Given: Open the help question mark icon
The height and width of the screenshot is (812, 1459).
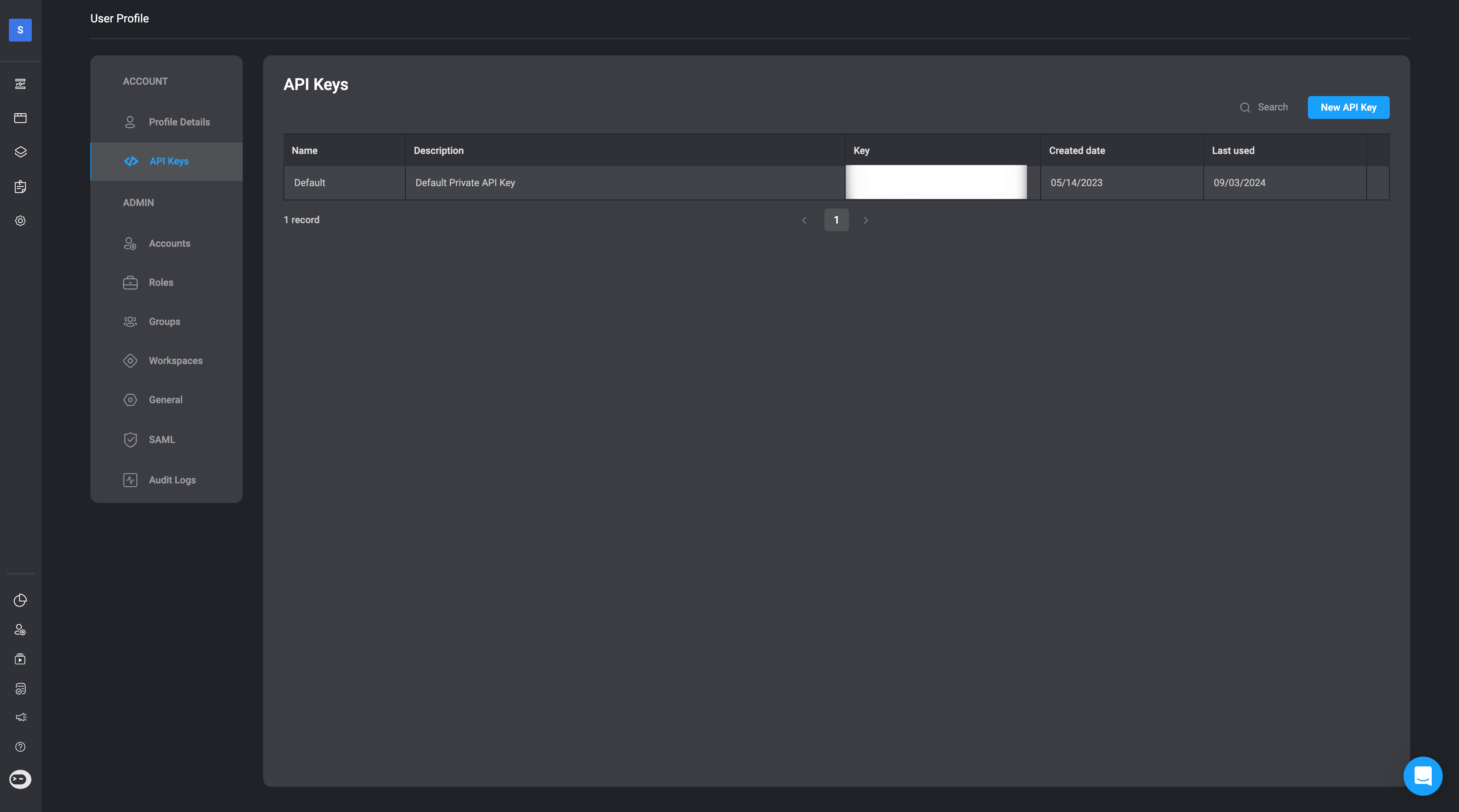Looking at the screenshot, I should point(20,747).
